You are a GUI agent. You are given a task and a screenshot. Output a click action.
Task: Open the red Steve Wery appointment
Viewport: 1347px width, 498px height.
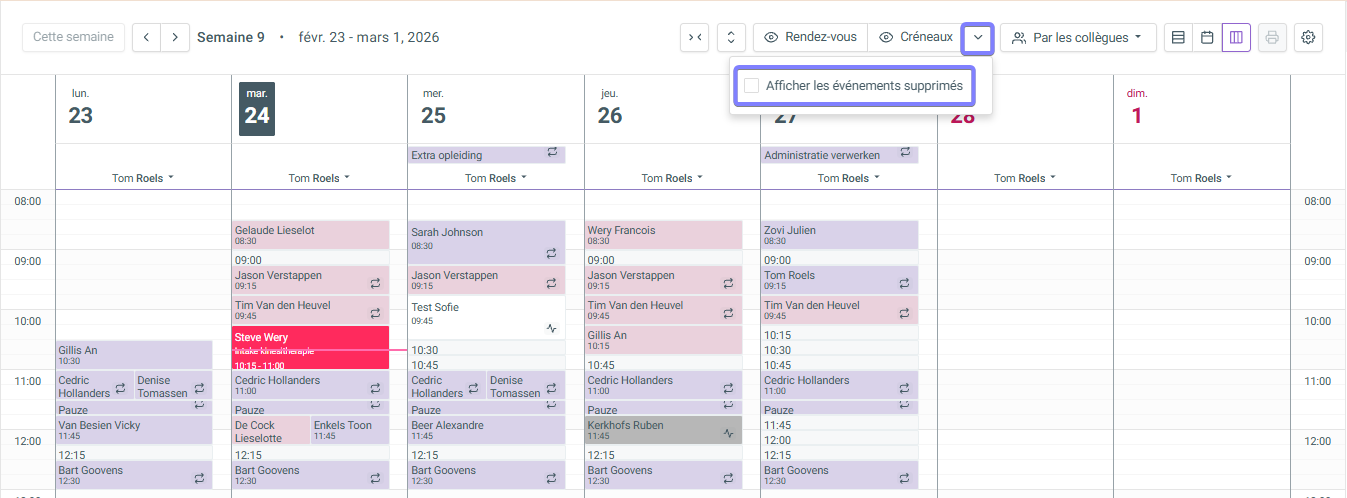pos(310,347)
